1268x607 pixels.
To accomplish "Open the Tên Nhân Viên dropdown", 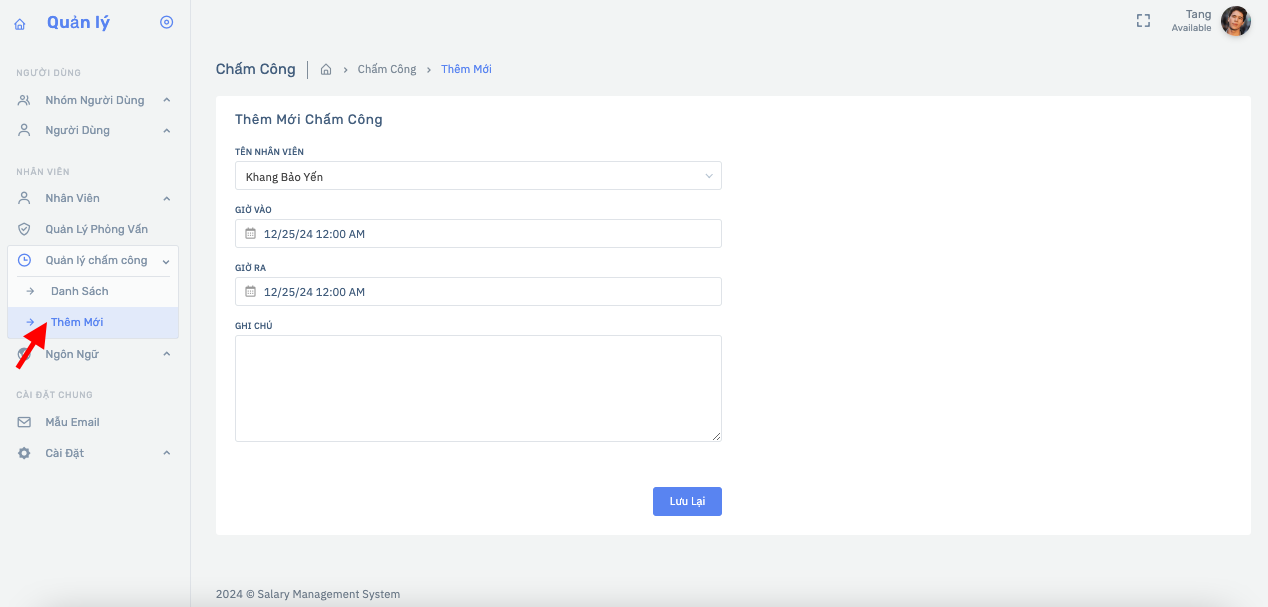I will 478,176.
